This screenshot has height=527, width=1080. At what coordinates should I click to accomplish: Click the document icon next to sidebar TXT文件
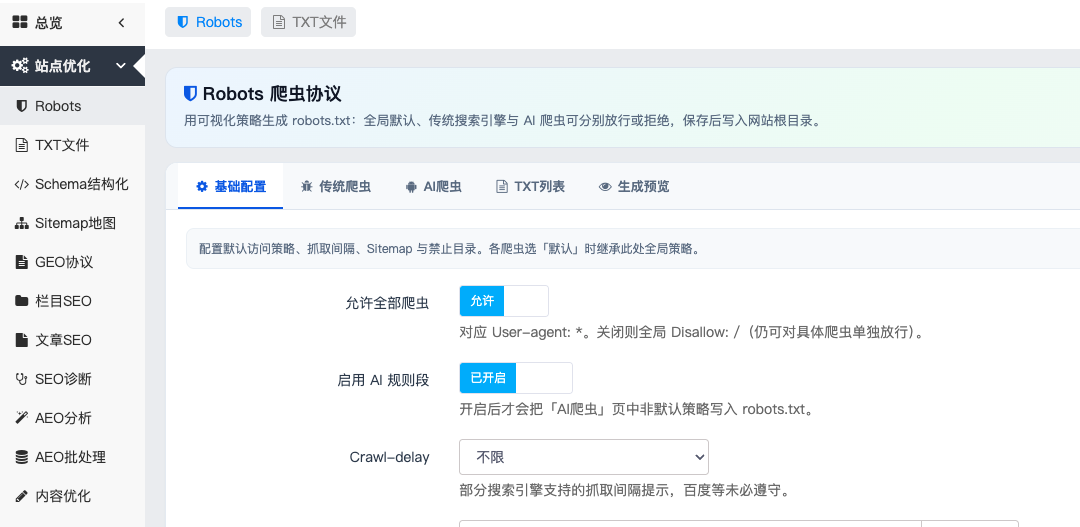coord(21,145)
